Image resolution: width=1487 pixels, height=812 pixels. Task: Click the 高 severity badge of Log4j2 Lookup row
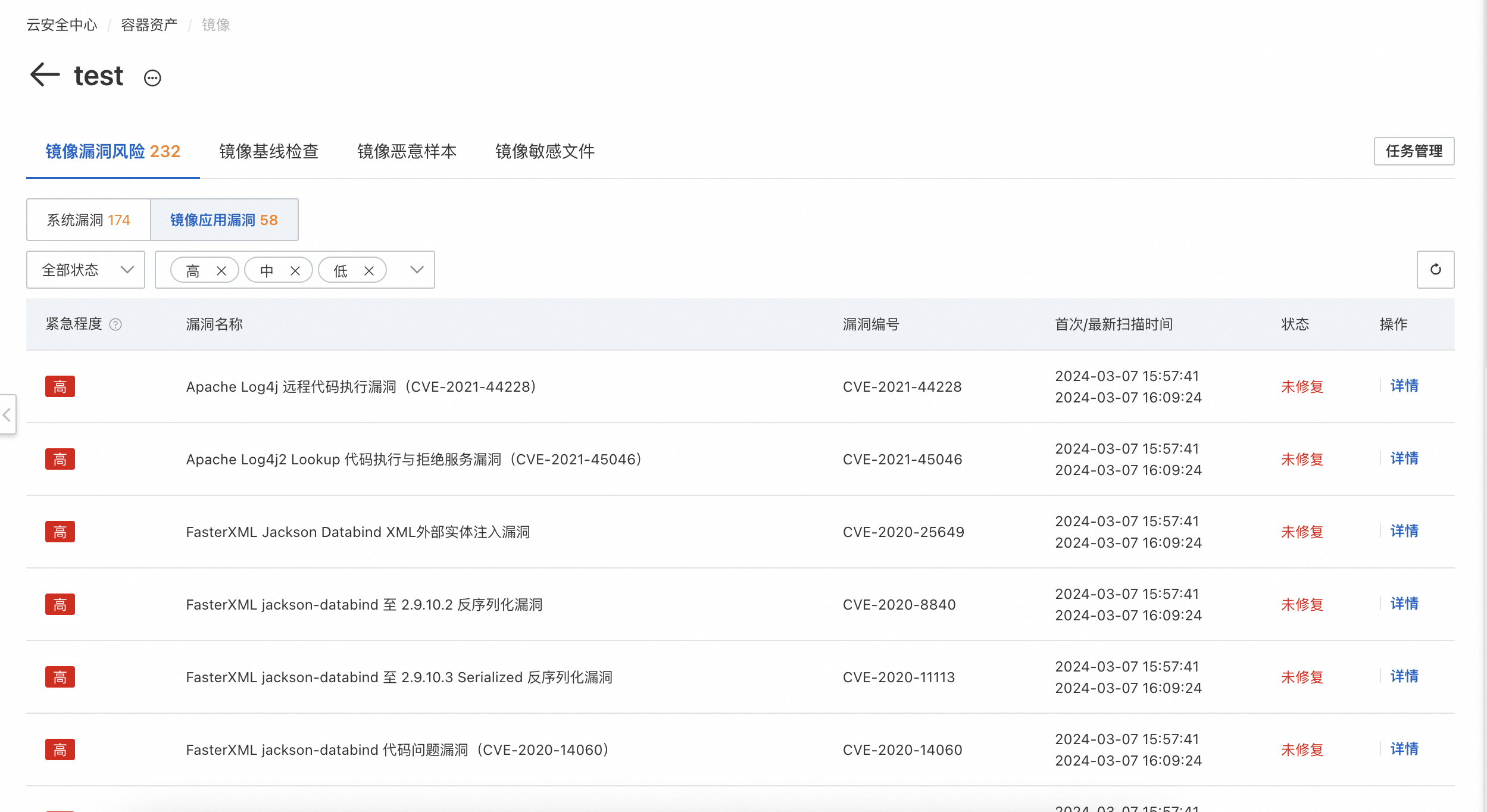(x=60, y=459)
